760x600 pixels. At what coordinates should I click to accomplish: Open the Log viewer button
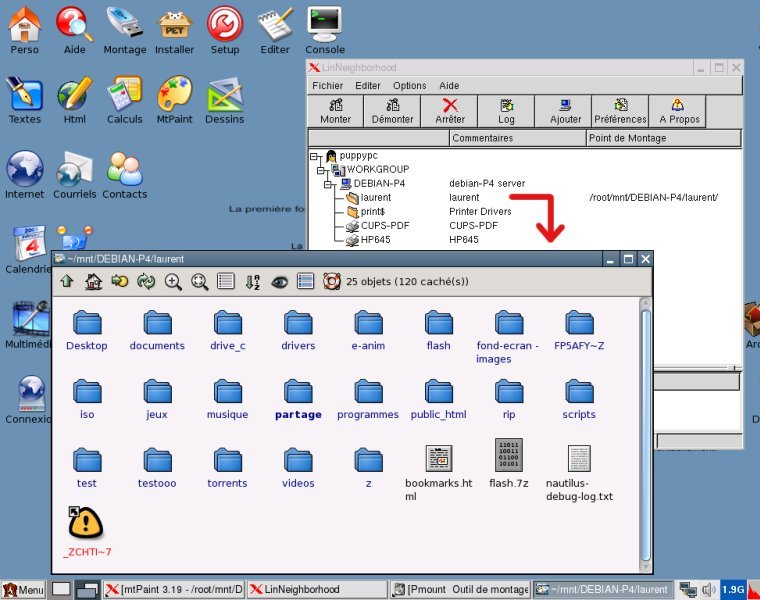(507, 111)
